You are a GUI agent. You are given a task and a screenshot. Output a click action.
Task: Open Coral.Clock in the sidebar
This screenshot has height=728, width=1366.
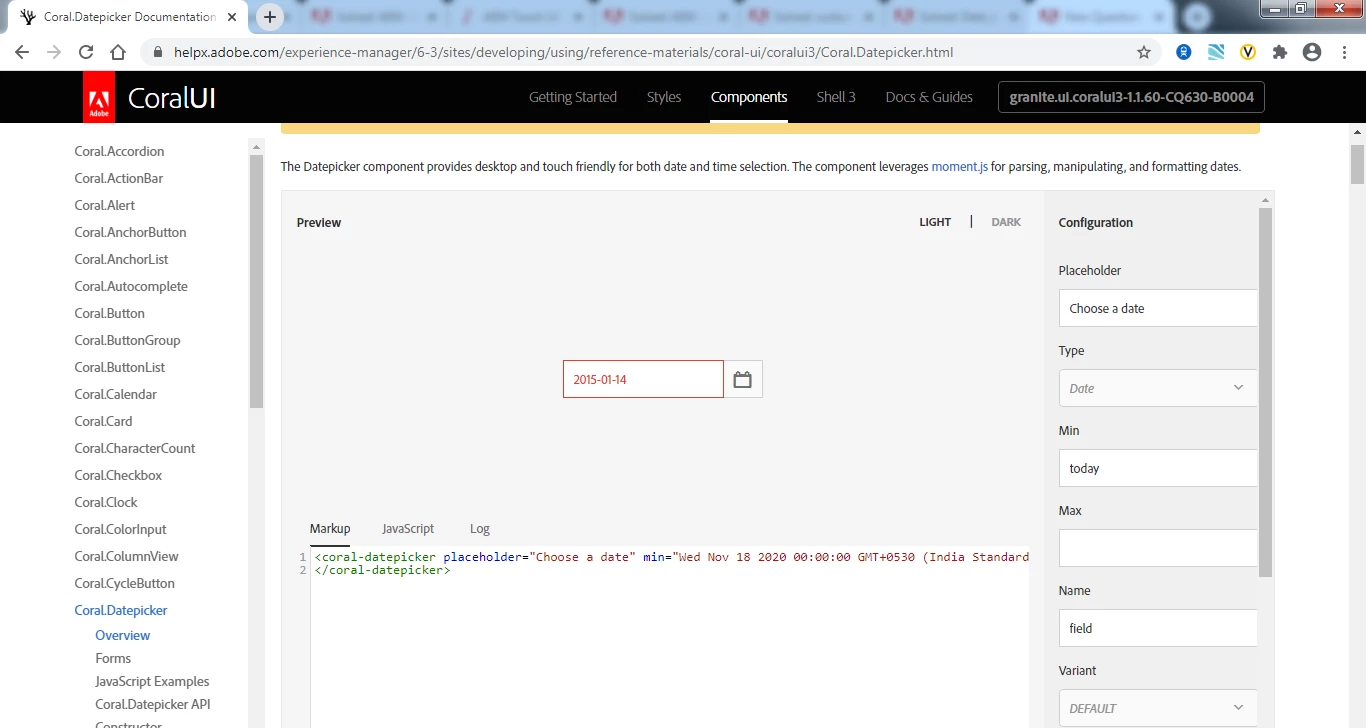click(106, 502)
